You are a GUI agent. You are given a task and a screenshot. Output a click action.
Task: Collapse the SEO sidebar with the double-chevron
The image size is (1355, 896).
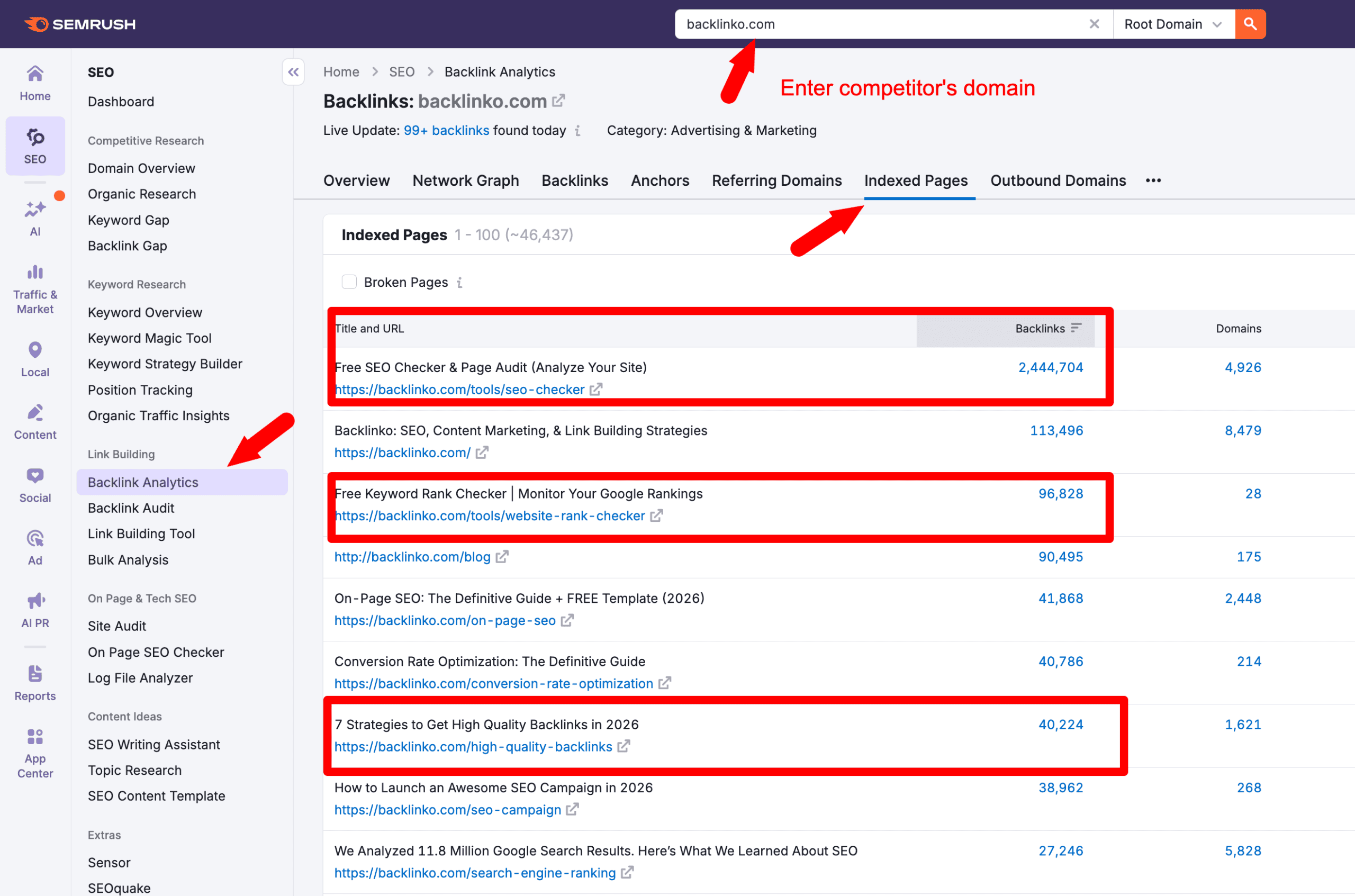(x=293, y=72)
